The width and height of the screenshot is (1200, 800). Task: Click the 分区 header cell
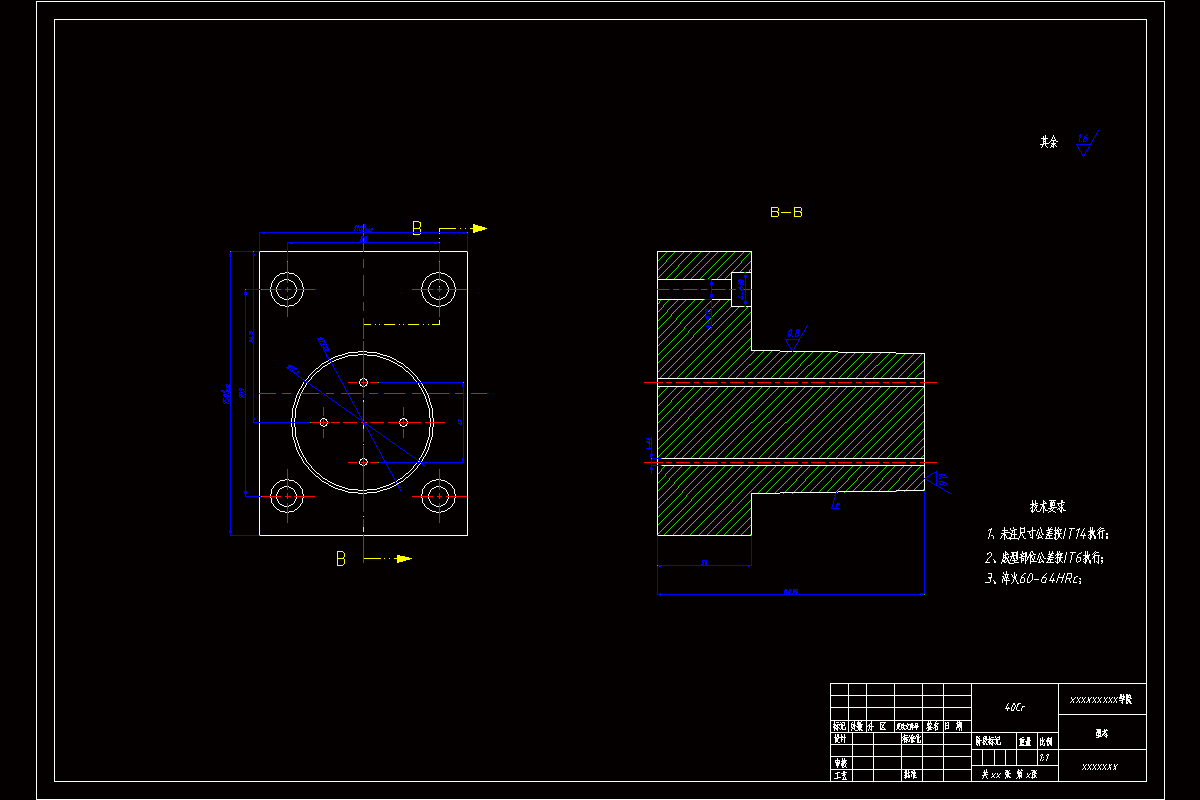pos(880,726)
